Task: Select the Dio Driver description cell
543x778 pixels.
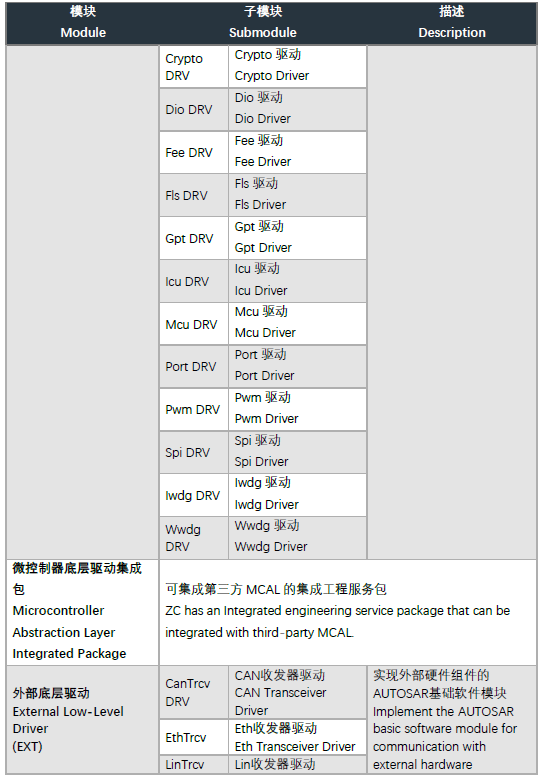Action: 297,110
